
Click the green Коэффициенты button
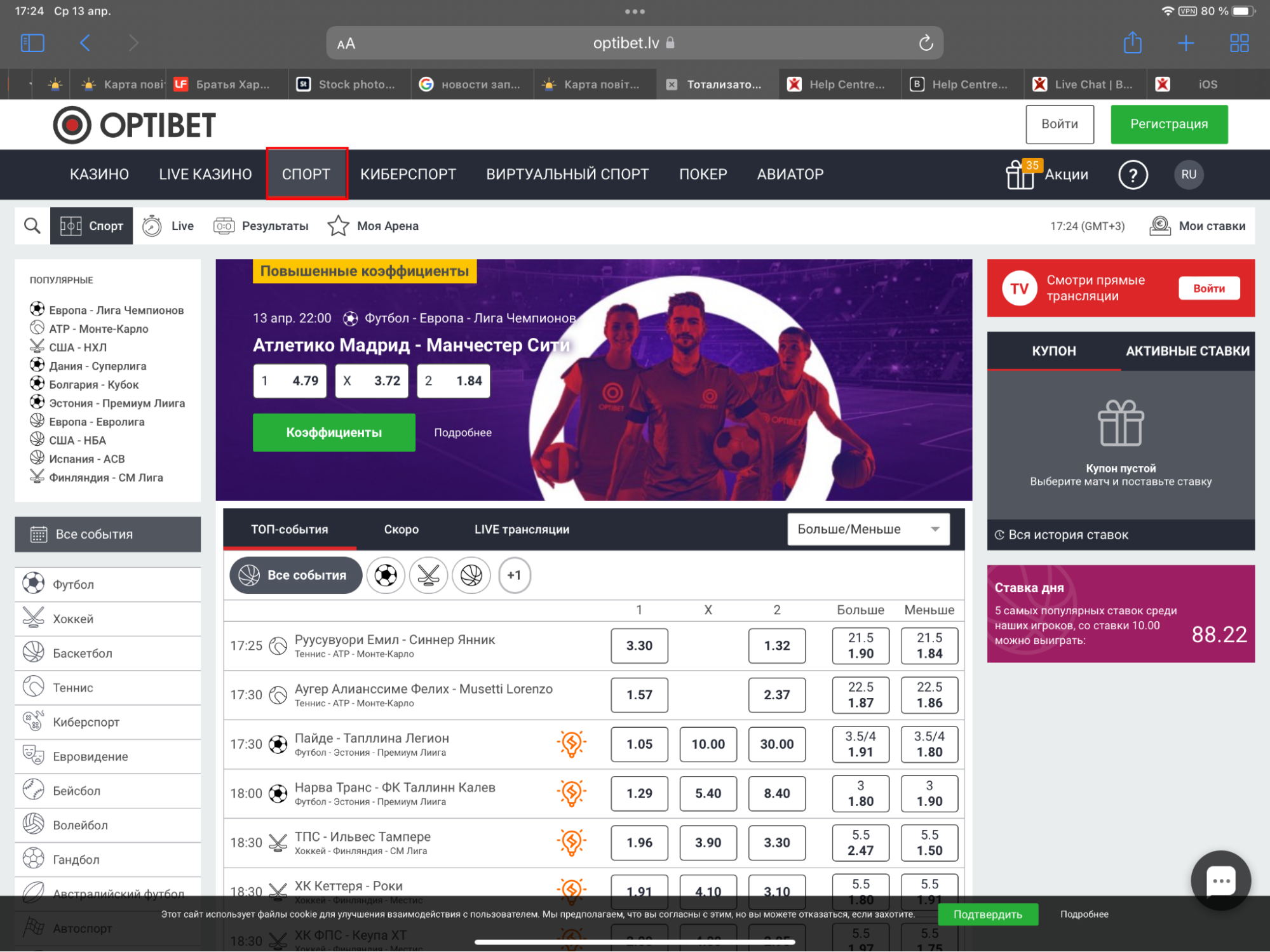pos(334,432)
